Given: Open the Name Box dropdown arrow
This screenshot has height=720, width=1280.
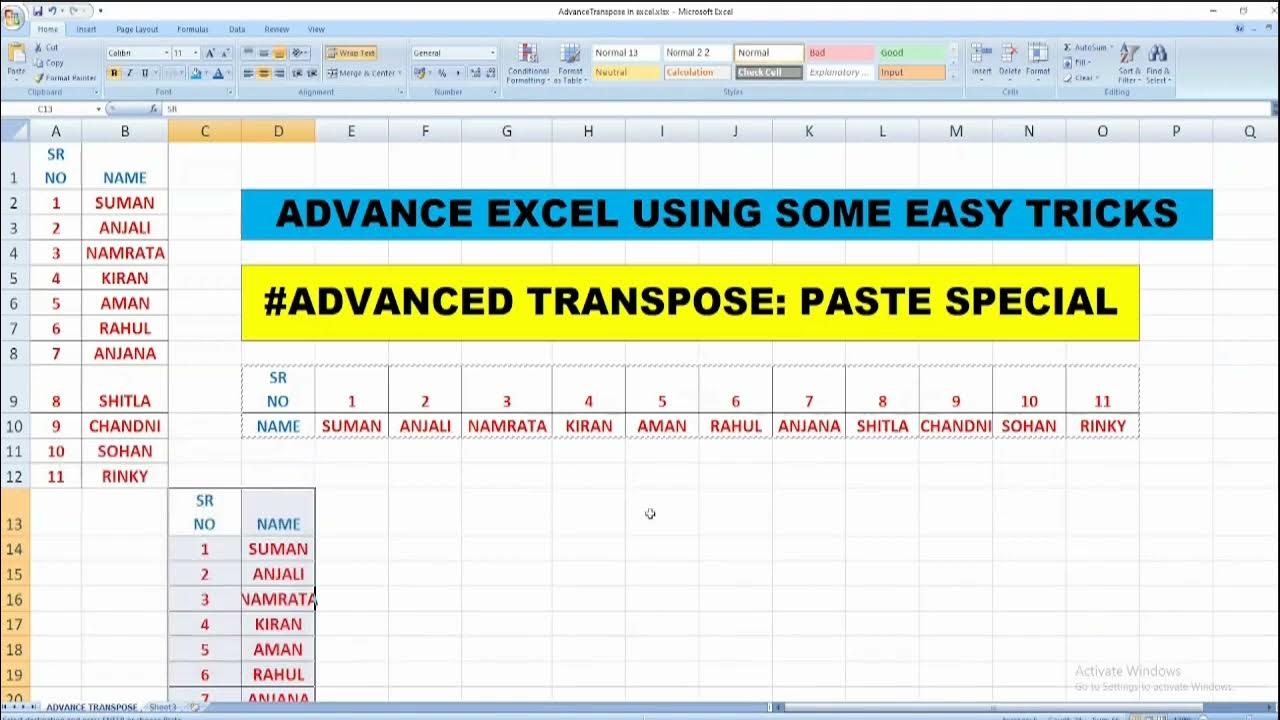Looking at the screenshot, I should [98, 108].
